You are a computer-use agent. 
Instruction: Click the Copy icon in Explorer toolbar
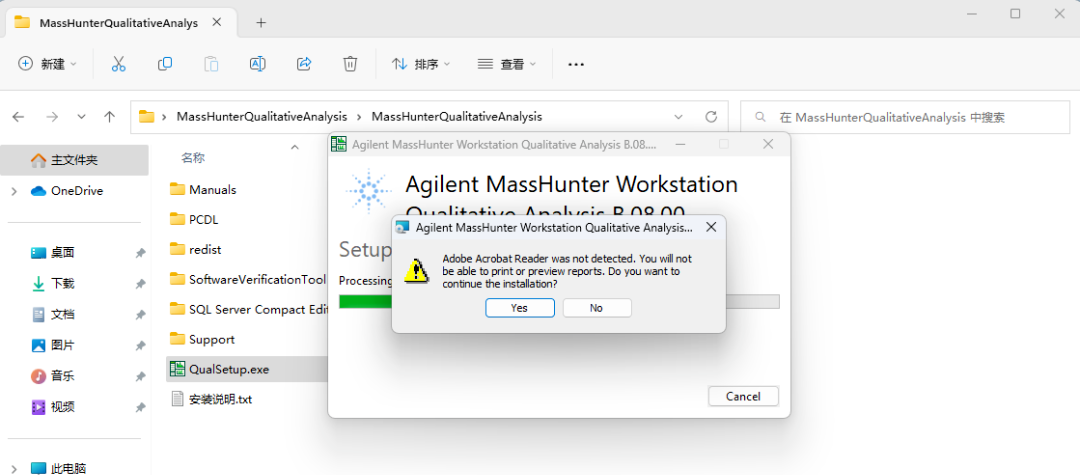click(165, 64)
